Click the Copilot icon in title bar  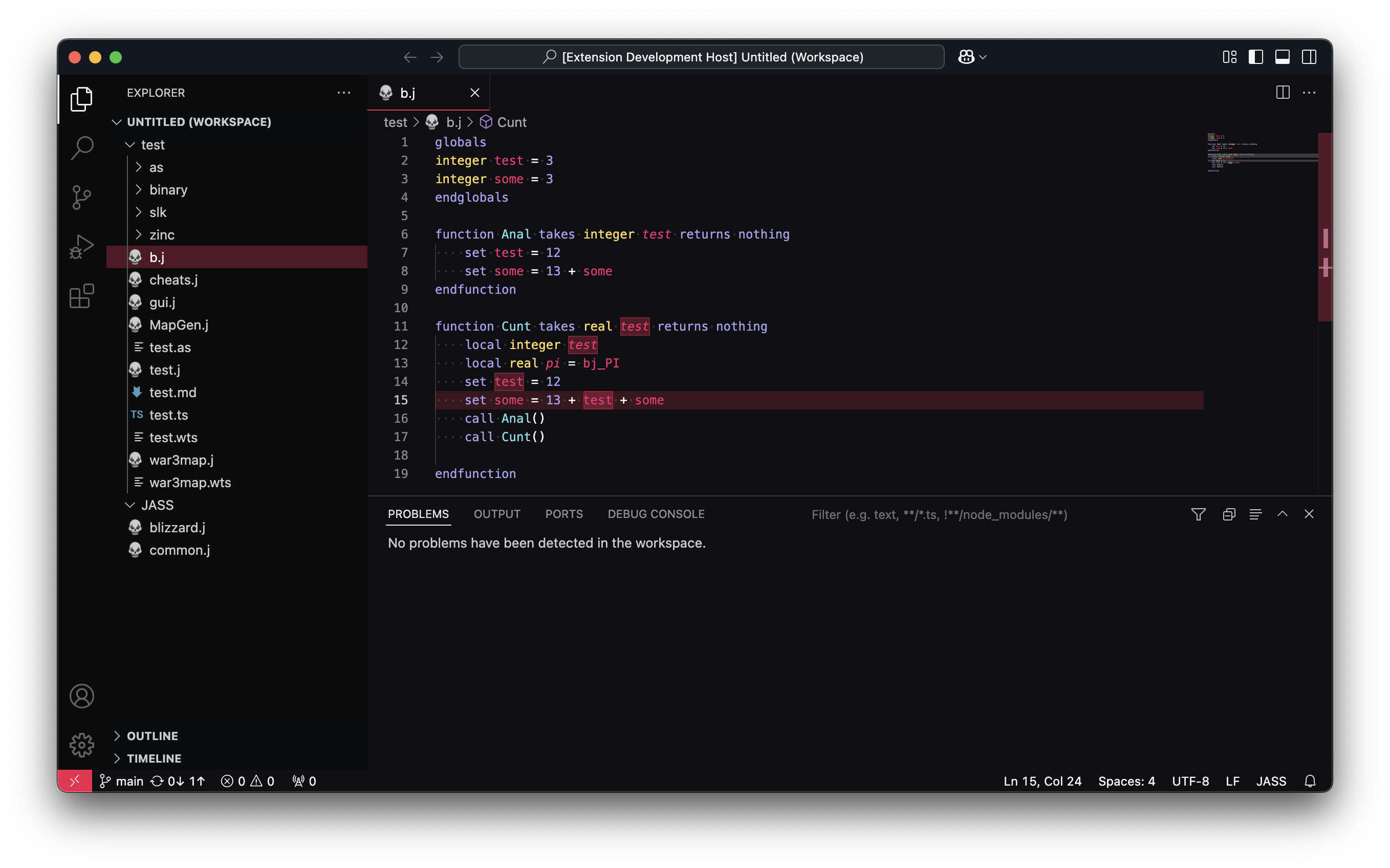click(966, 57)
